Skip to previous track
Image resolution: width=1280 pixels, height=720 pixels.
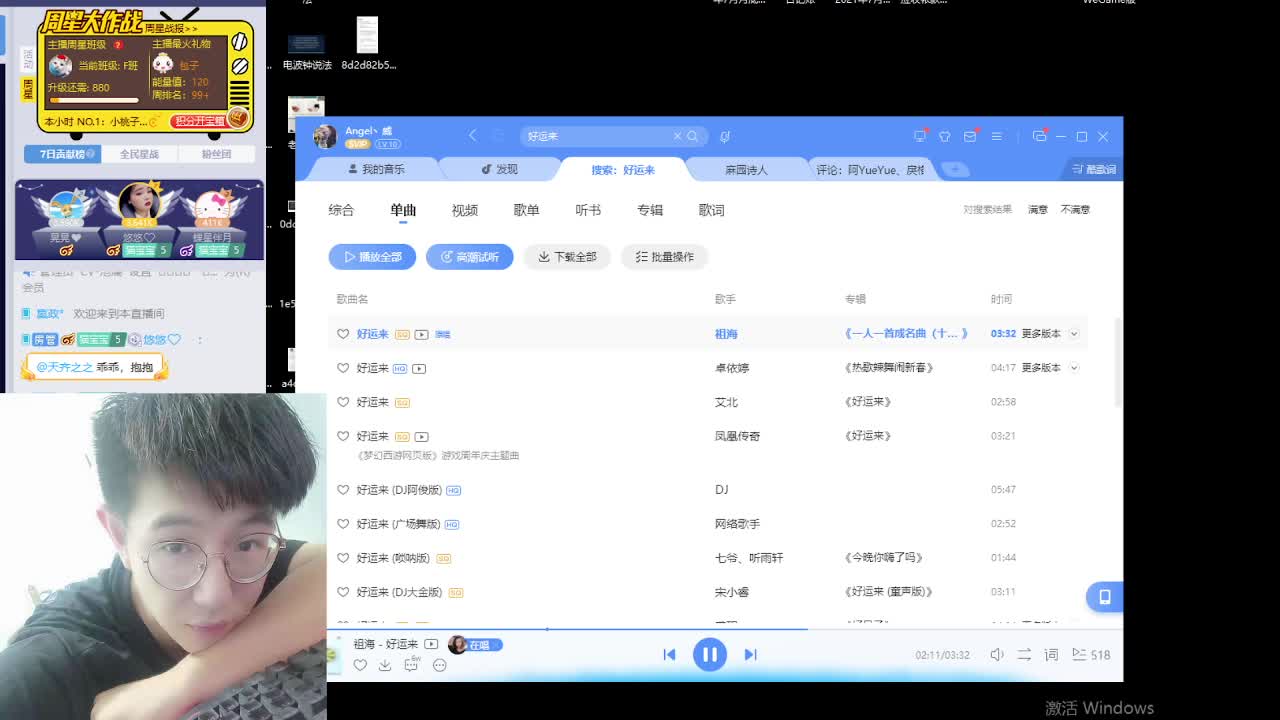point(669,654)
